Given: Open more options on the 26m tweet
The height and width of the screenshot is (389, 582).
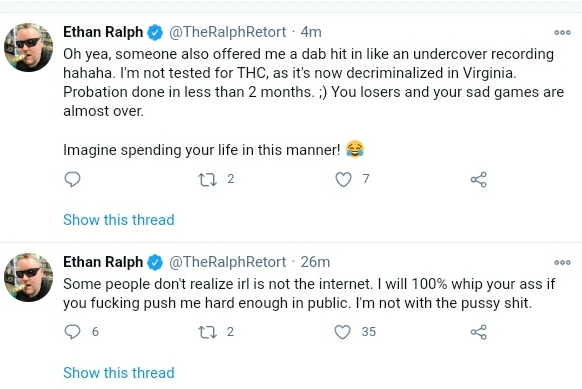Looking at the screenshot, I should (562, 262).
